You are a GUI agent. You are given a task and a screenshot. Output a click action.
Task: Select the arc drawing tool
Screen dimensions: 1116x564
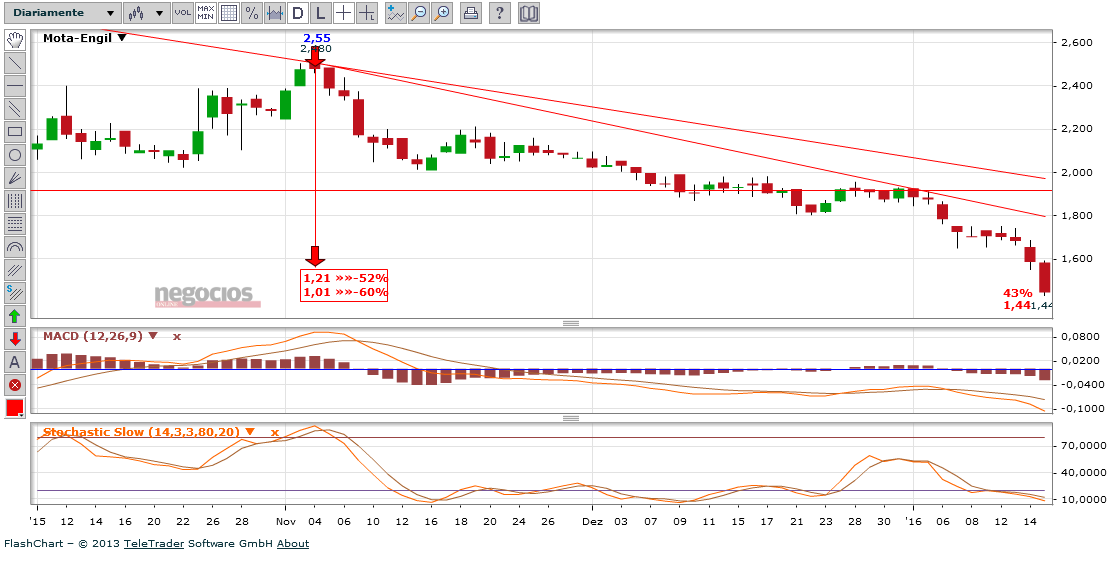pos(15,247)
